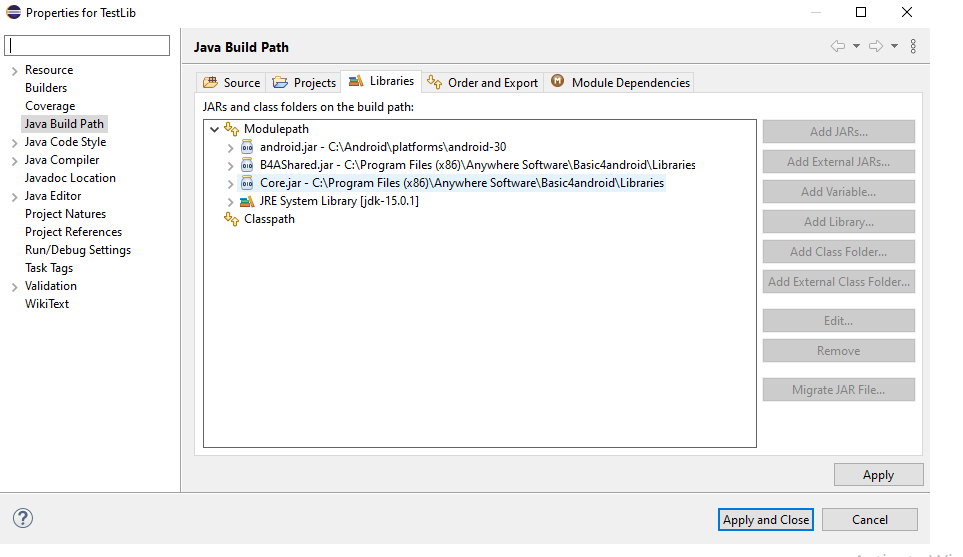Click the forward navigation arrow icon
The height and width of the screenshot is (557, 963).
pyautogui.click(x=875, y=46)
